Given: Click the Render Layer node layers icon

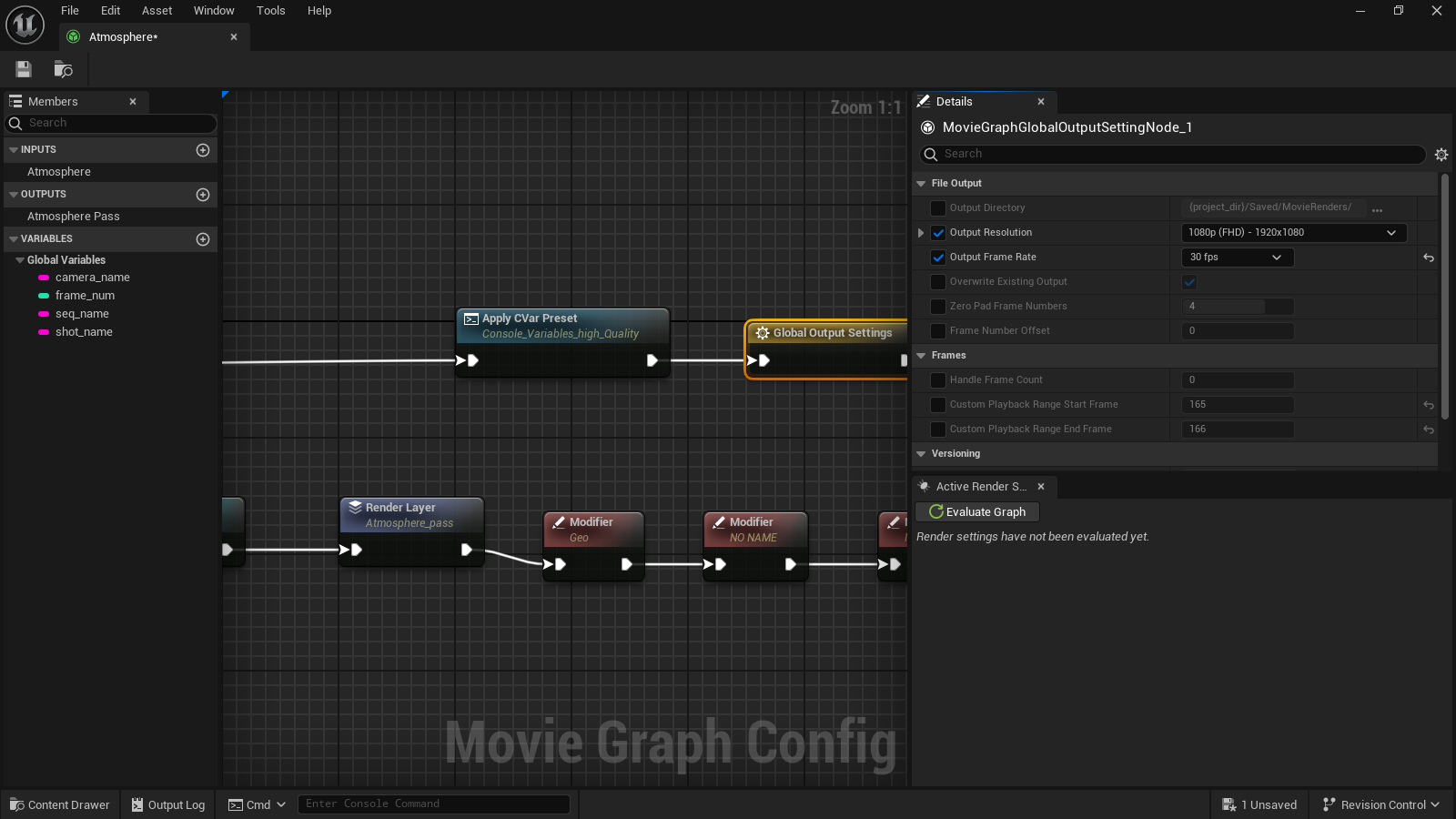Looking at the screenshot, I should (x=355, y=508).
